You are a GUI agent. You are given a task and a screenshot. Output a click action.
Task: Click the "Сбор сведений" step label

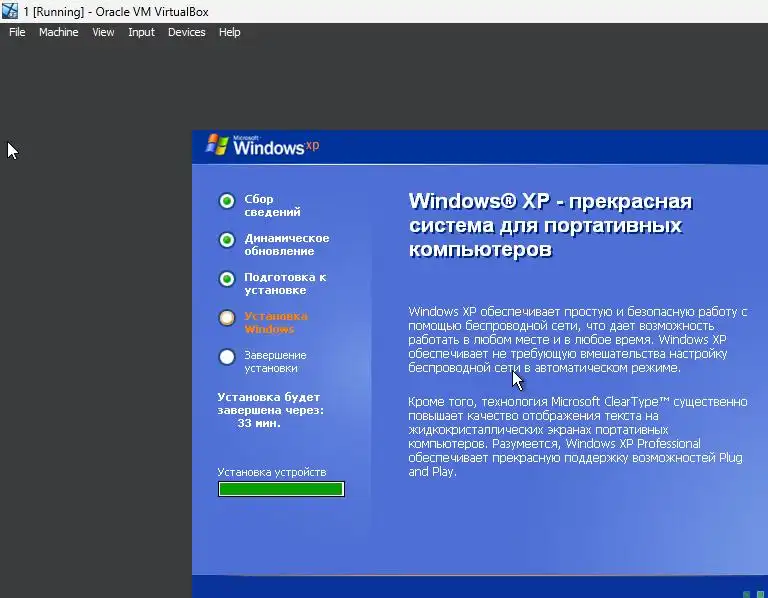[272, 205]
